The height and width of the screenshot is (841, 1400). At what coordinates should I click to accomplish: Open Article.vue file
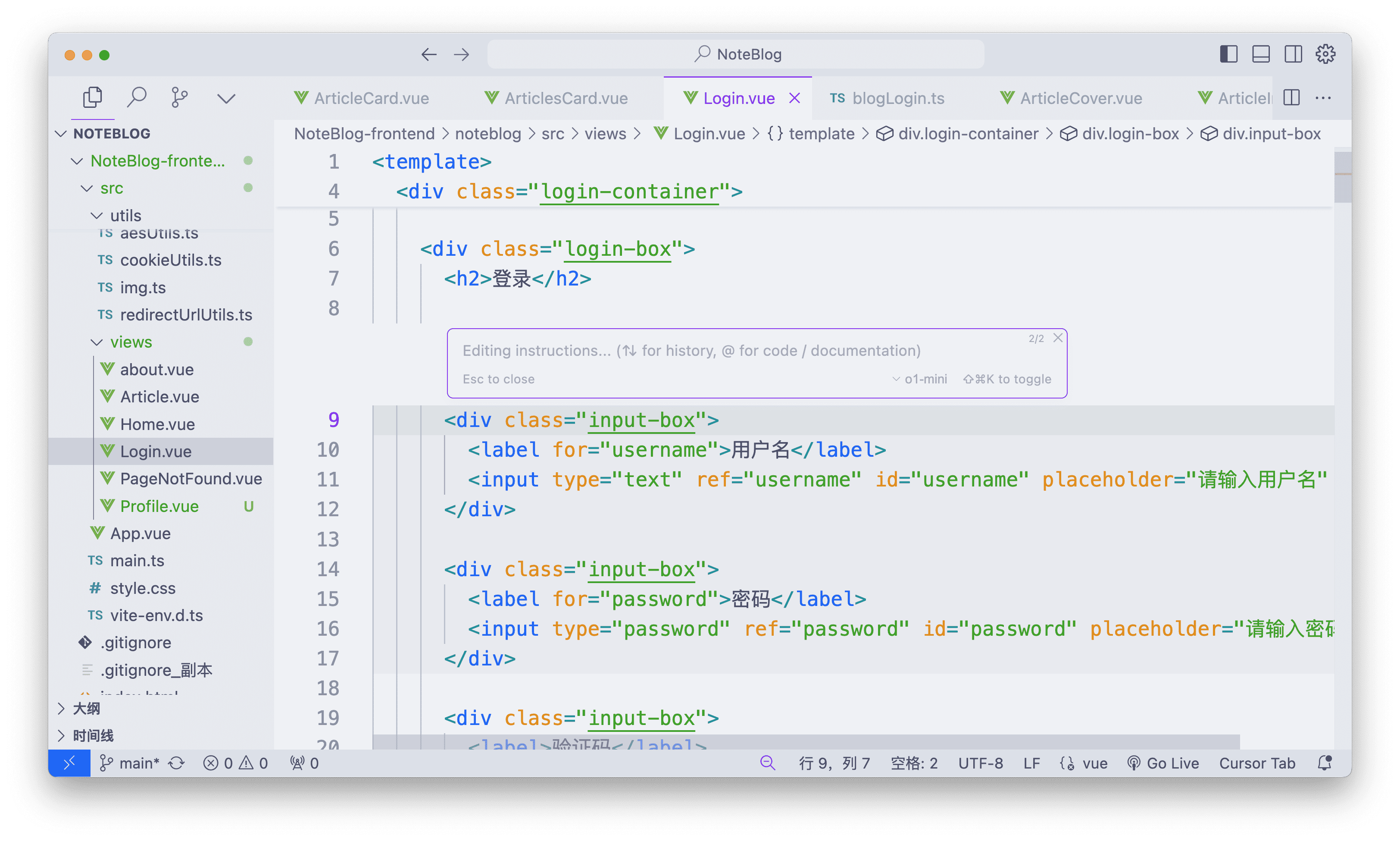point(161,397)
